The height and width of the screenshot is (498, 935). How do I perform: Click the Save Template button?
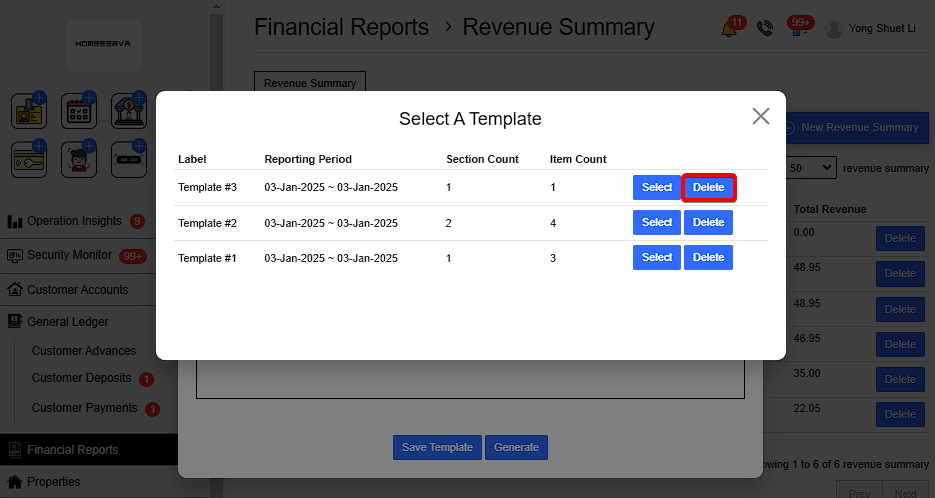437,447
